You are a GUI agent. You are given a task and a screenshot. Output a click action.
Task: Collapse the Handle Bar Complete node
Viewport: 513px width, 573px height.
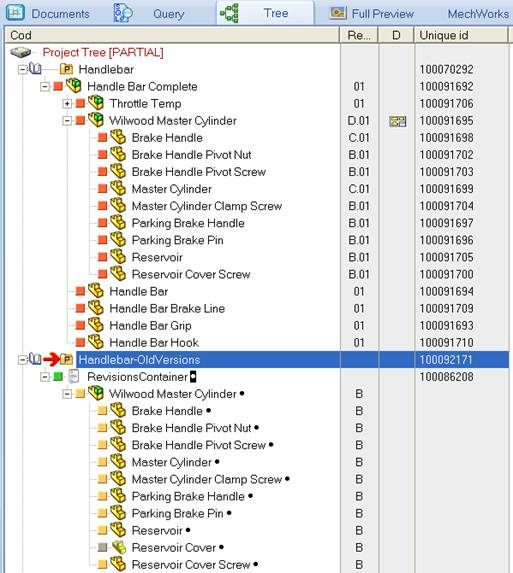(x=45, y=86)
